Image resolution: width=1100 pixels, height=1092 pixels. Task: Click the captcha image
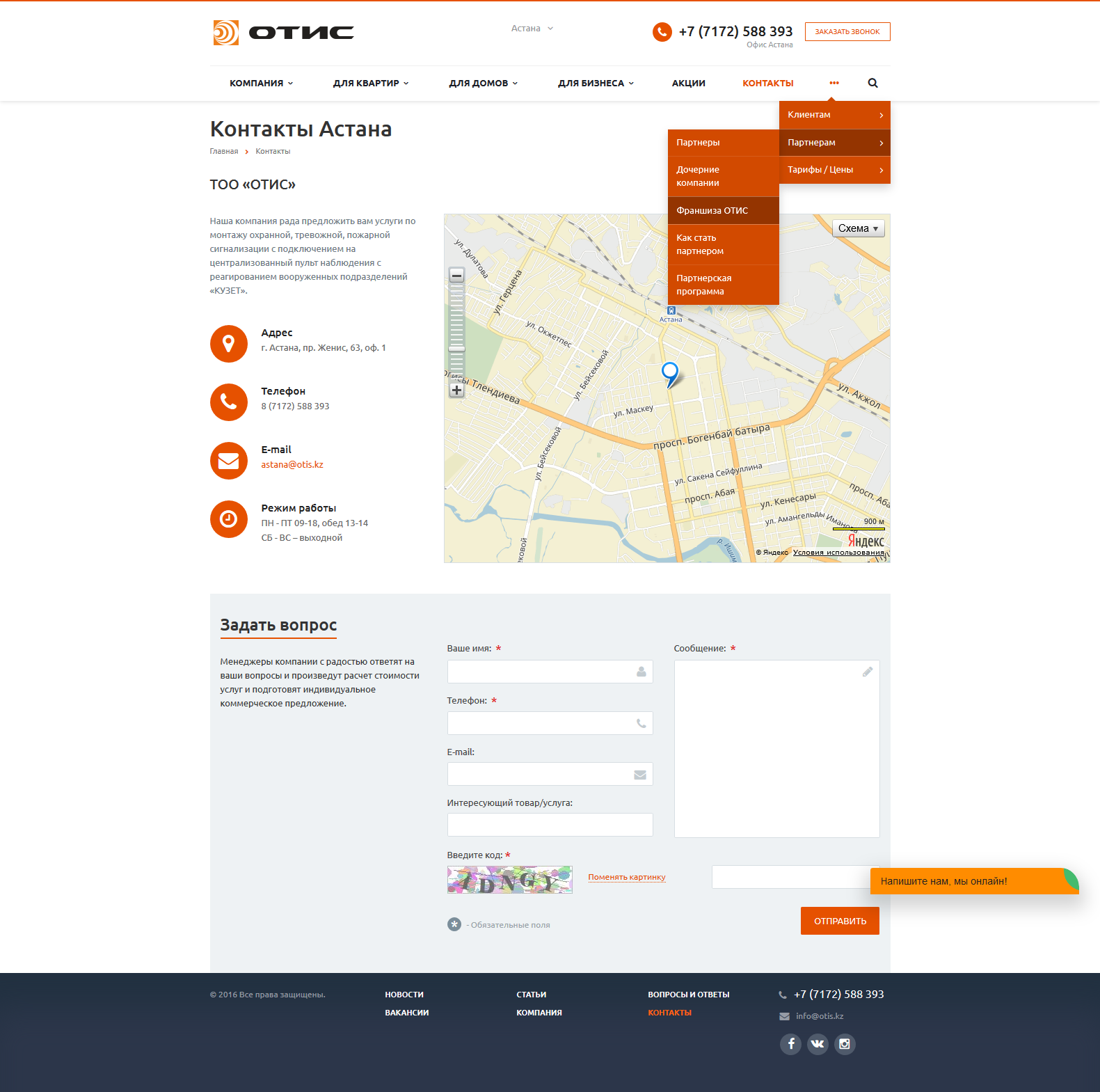[x=509, y=880]
